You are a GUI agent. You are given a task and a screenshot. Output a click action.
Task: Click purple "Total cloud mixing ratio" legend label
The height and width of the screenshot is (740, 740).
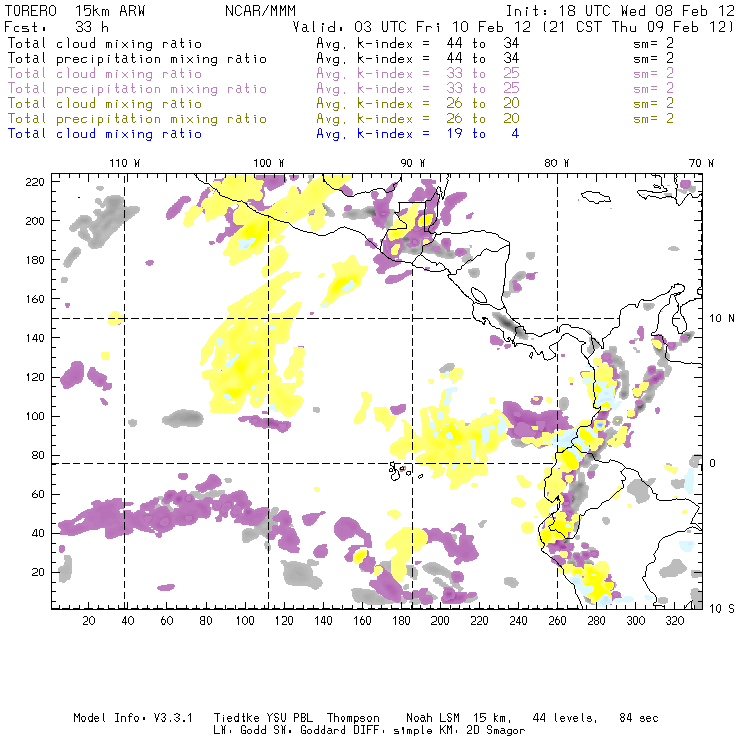(105, 74)
